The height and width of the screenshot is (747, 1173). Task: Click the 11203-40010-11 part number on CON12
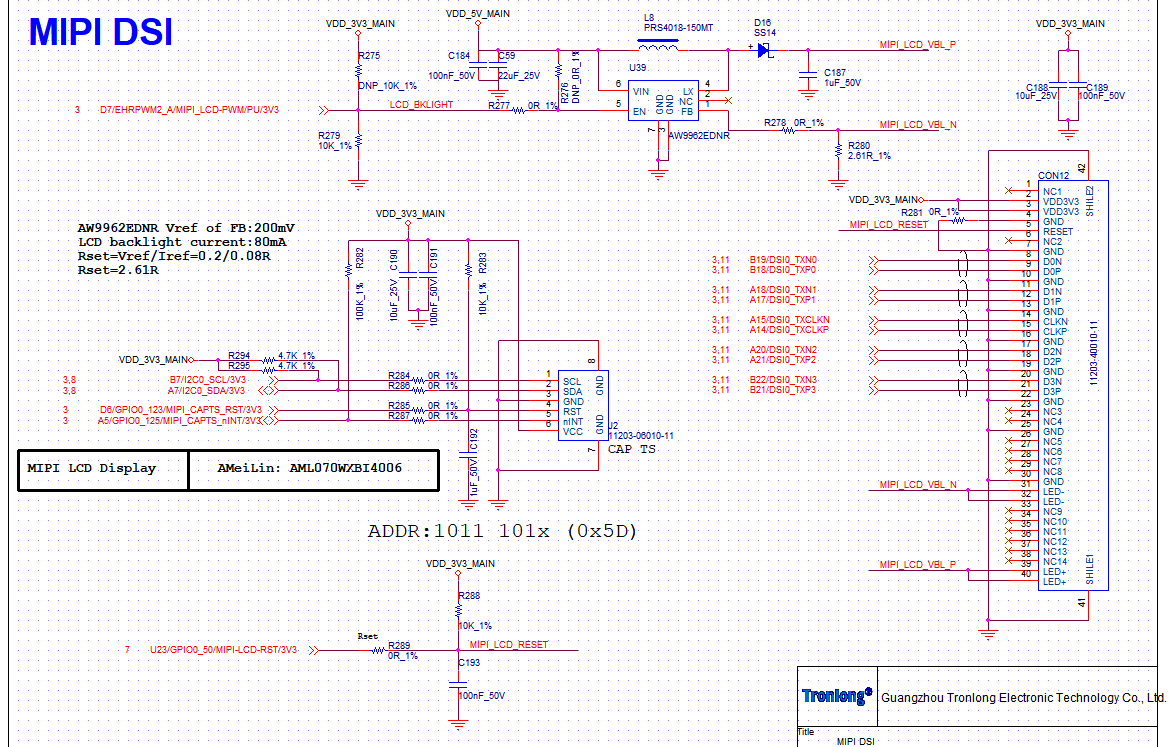[1094, 353]
